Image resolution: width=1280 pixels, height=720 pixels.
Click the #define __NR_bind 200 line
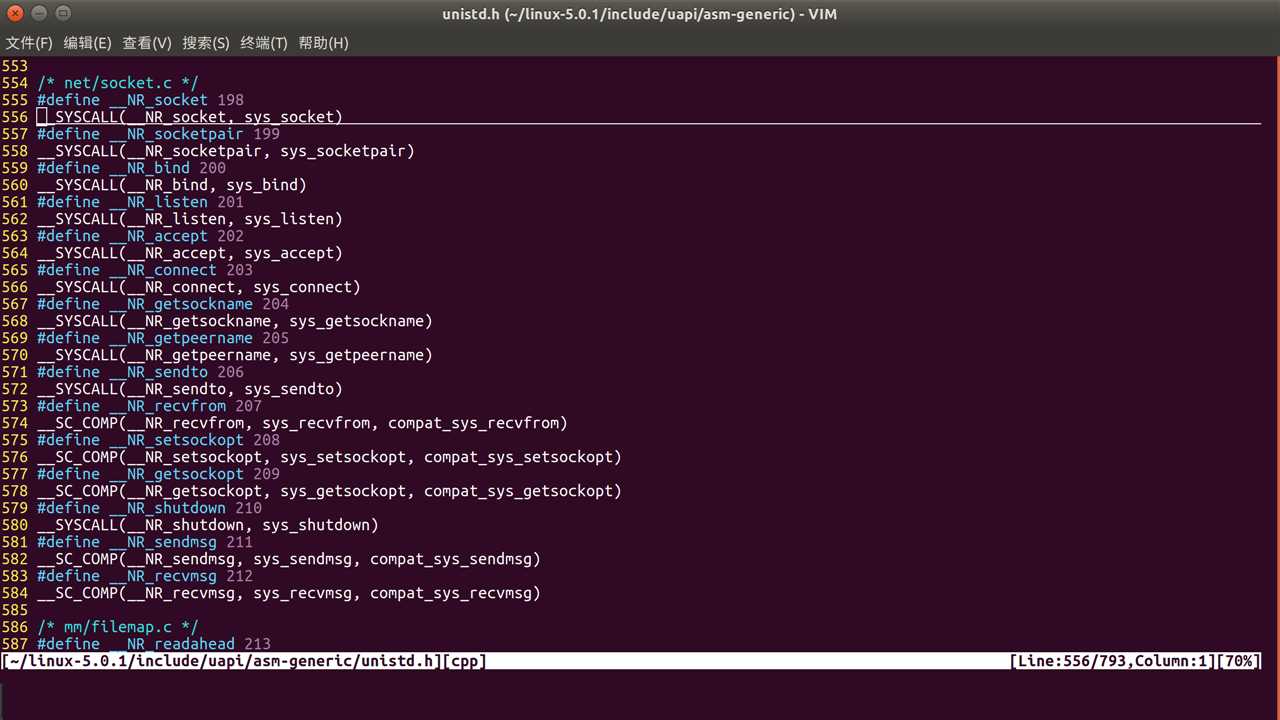[x=131, y=168]
